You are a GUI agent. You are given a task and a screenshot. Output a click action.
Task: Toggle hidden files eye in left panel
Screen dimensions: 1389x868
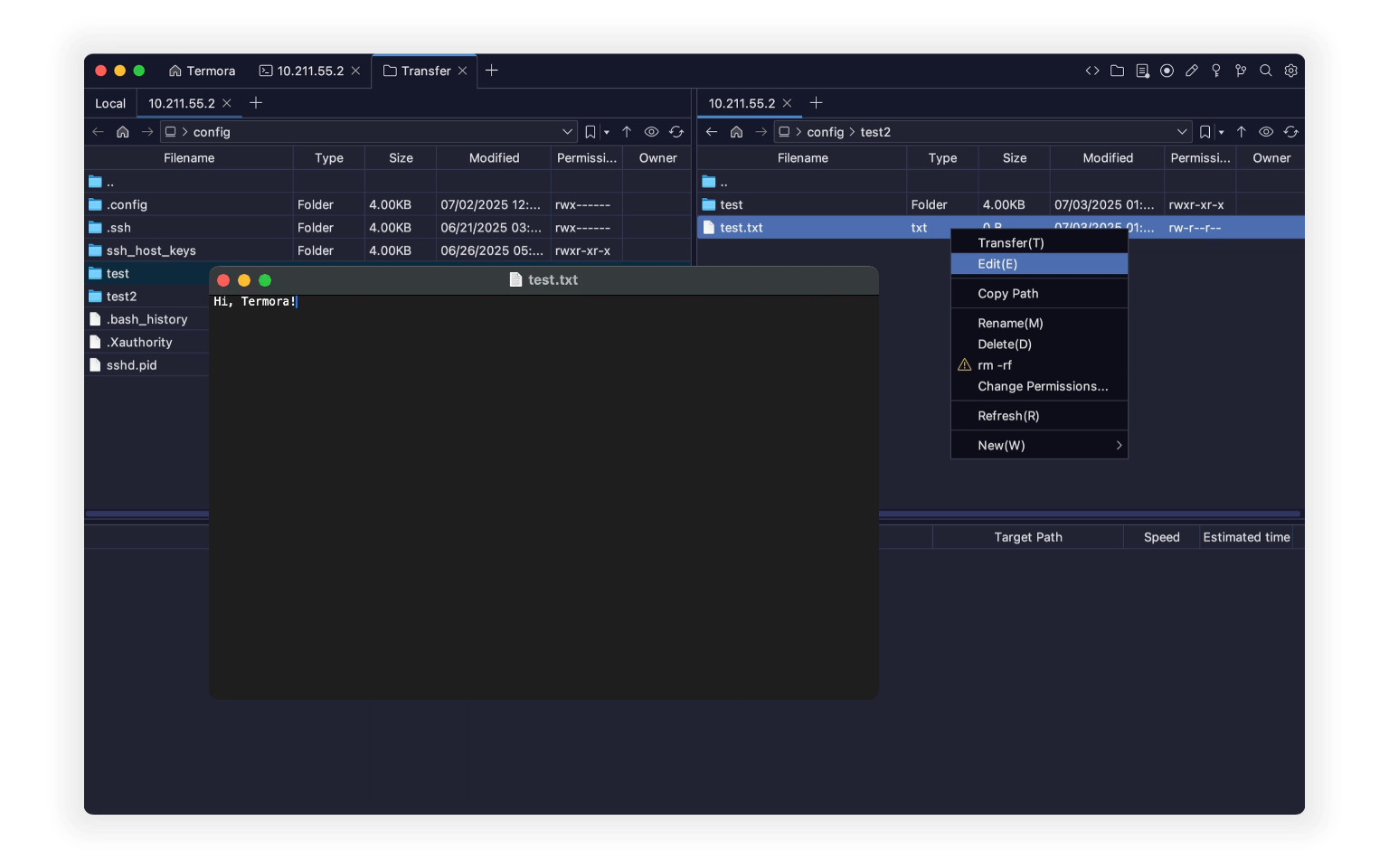(x=651, y=132)
